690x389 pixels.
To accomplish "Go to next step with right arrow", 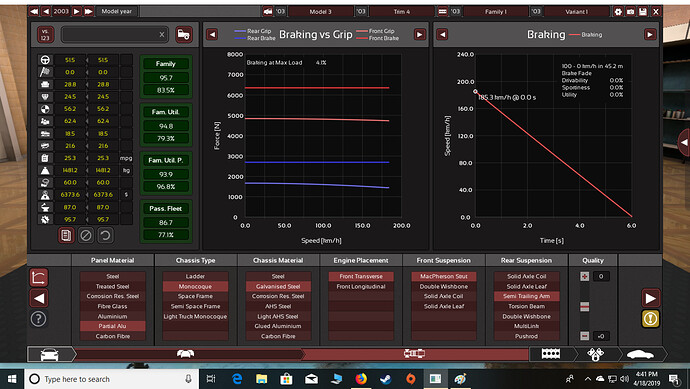I will point(650,298).
